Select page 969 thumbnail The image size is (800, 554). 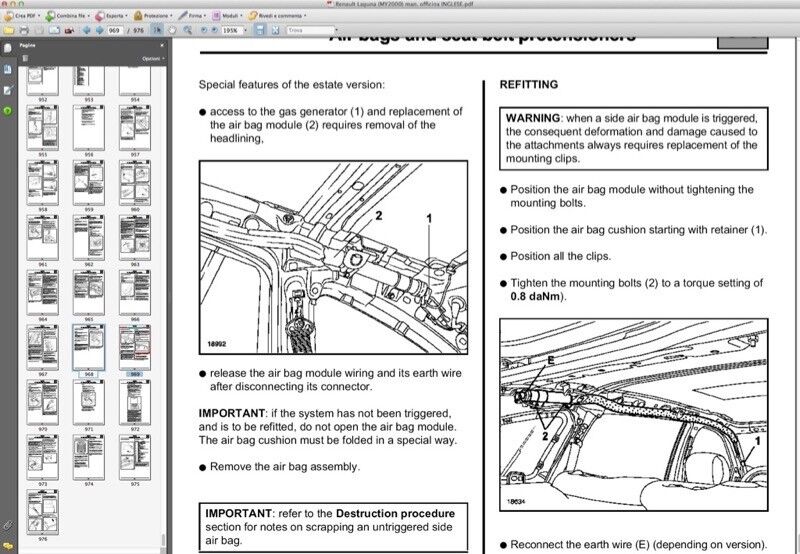tap(135, 347)
